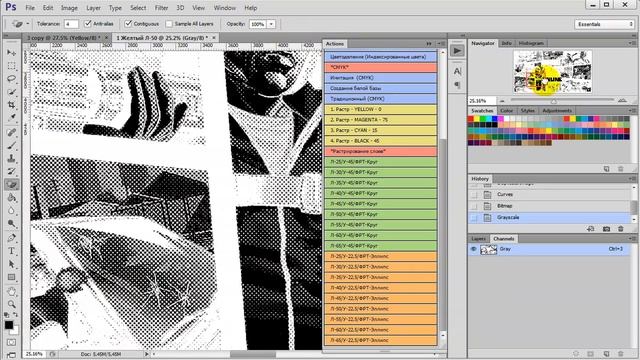Select the Move tool
The width and height of the screenshot is (640, 360).
click(11, 53)
